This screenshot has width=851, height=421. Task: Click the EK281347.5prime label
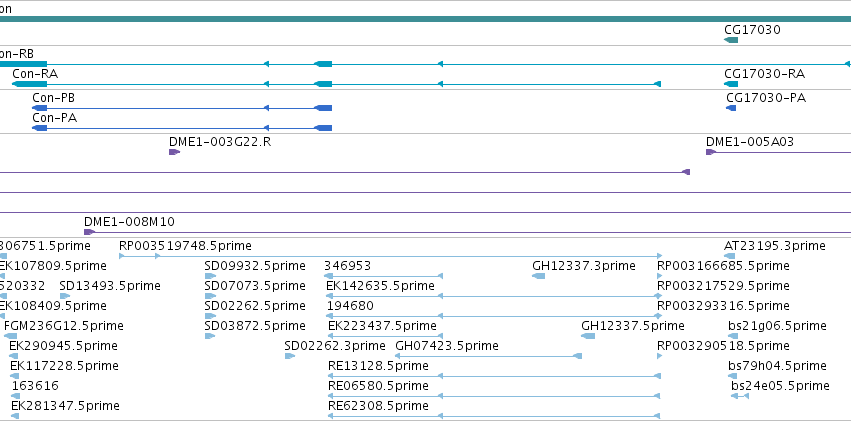point(65,406)
